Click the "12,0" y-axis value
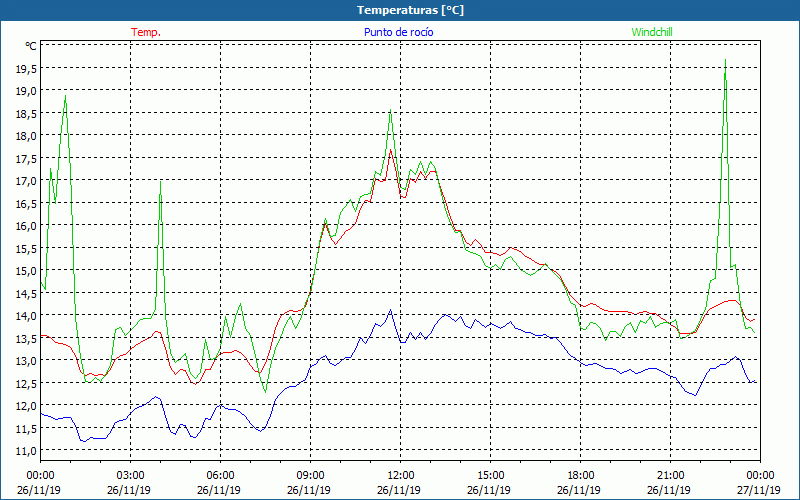The image size is (800, 500). (27, 405)
